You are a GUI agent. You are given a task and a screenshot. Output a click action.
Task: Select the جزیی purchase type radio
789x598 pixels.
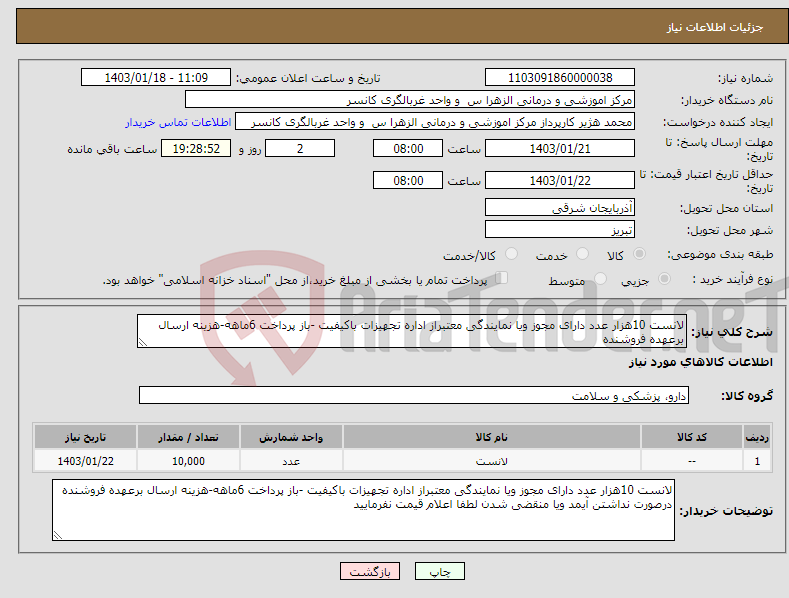coord(664,279)
